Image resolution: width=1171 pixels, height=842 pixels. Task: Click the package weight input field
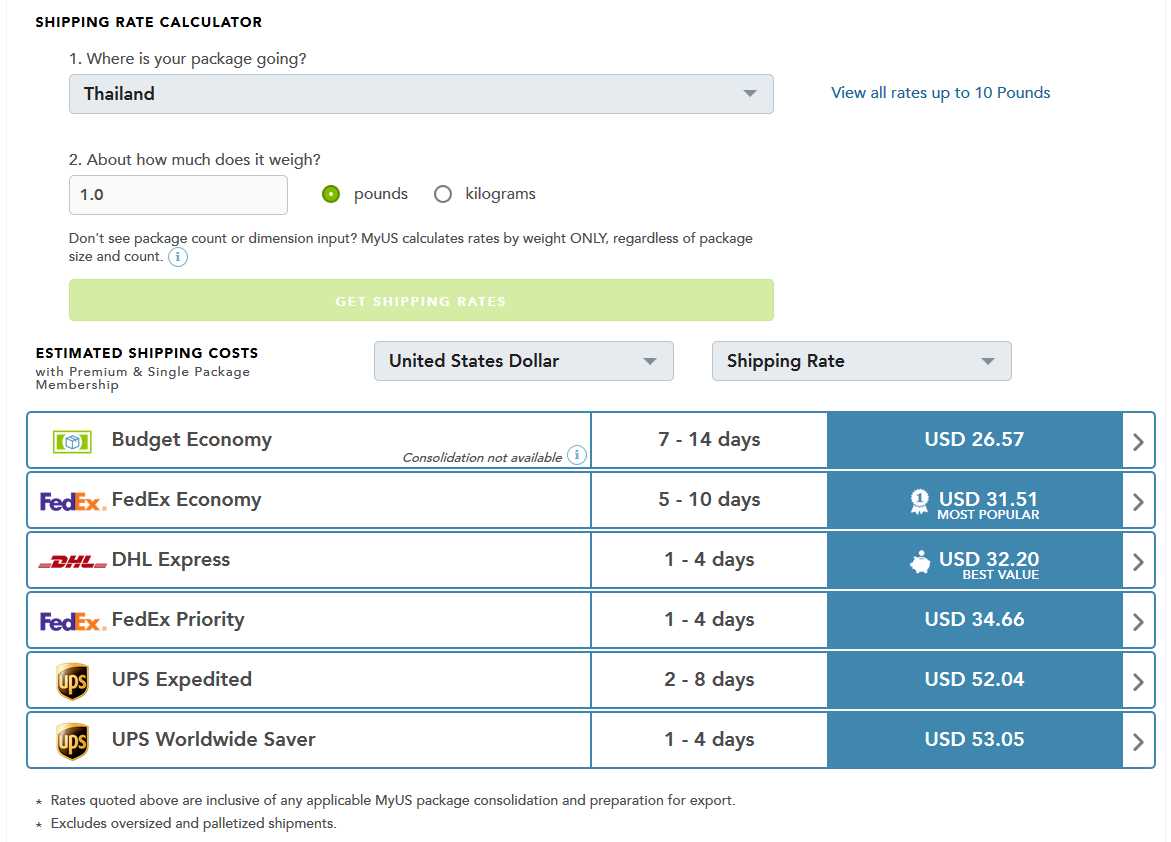(x=178, y=195)
